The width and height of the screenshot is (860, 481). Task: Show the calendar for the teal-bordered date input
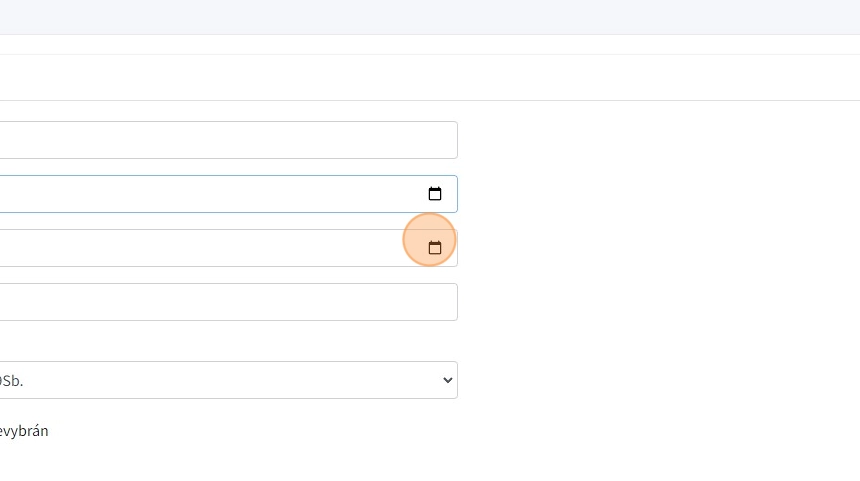click(435, 194)
